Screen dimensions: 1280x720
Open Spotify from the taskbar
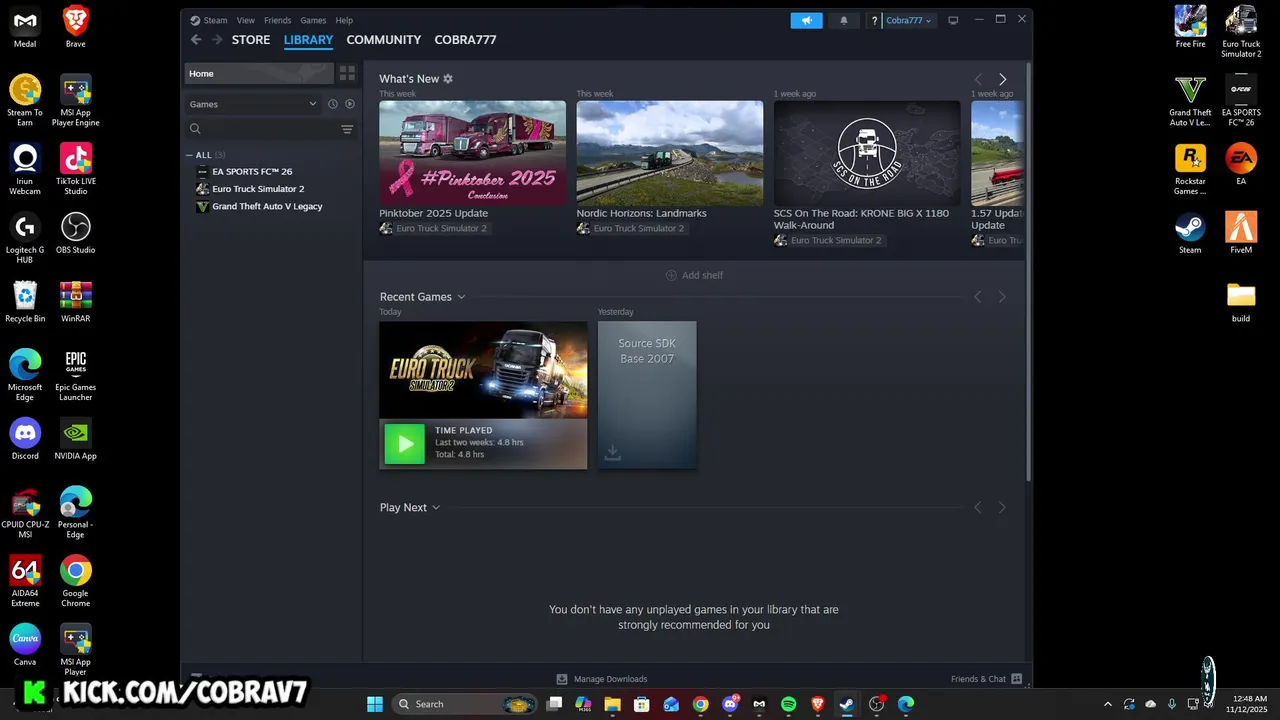(788, 704)
